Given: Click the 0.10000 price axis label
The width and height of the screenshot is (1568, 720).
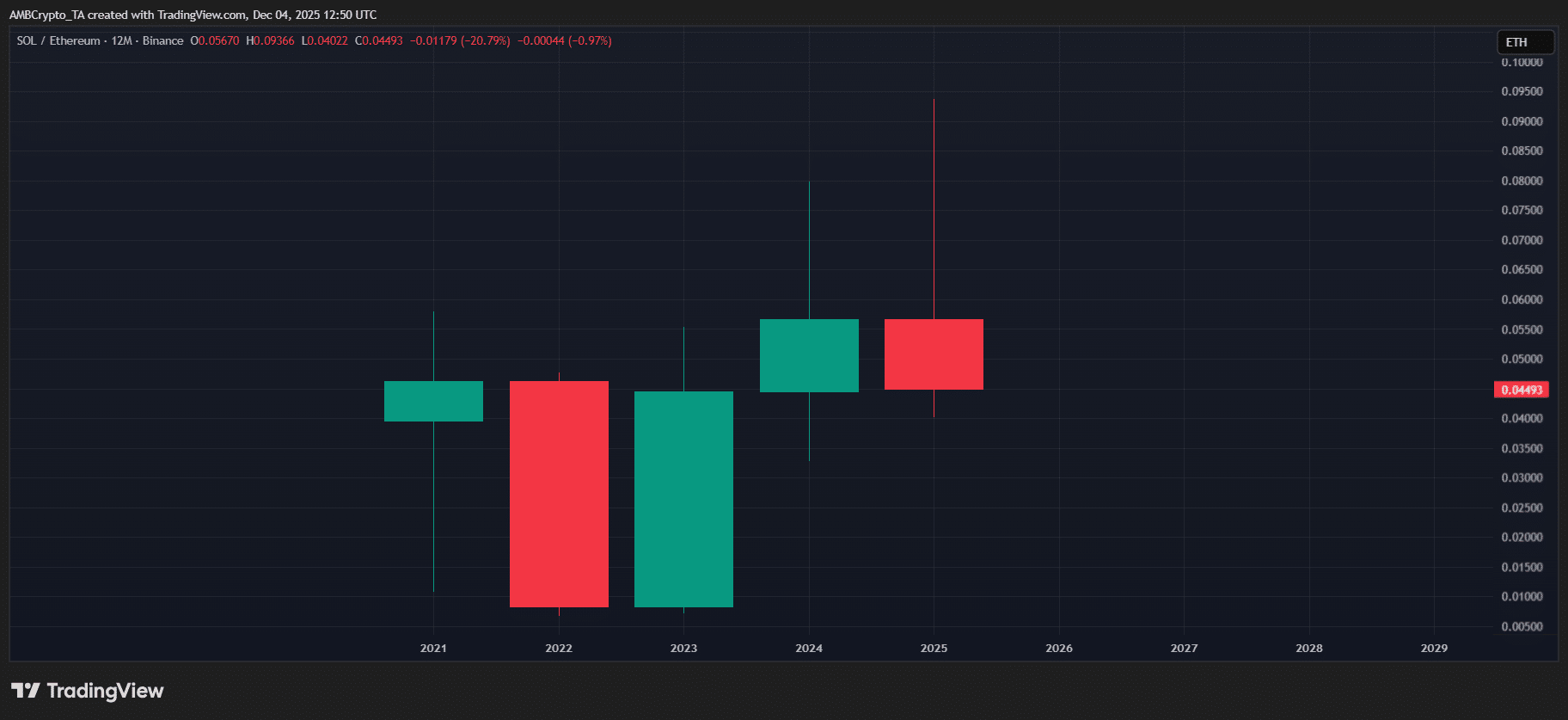Looking at the screenshot, I should pos(1522,63).
